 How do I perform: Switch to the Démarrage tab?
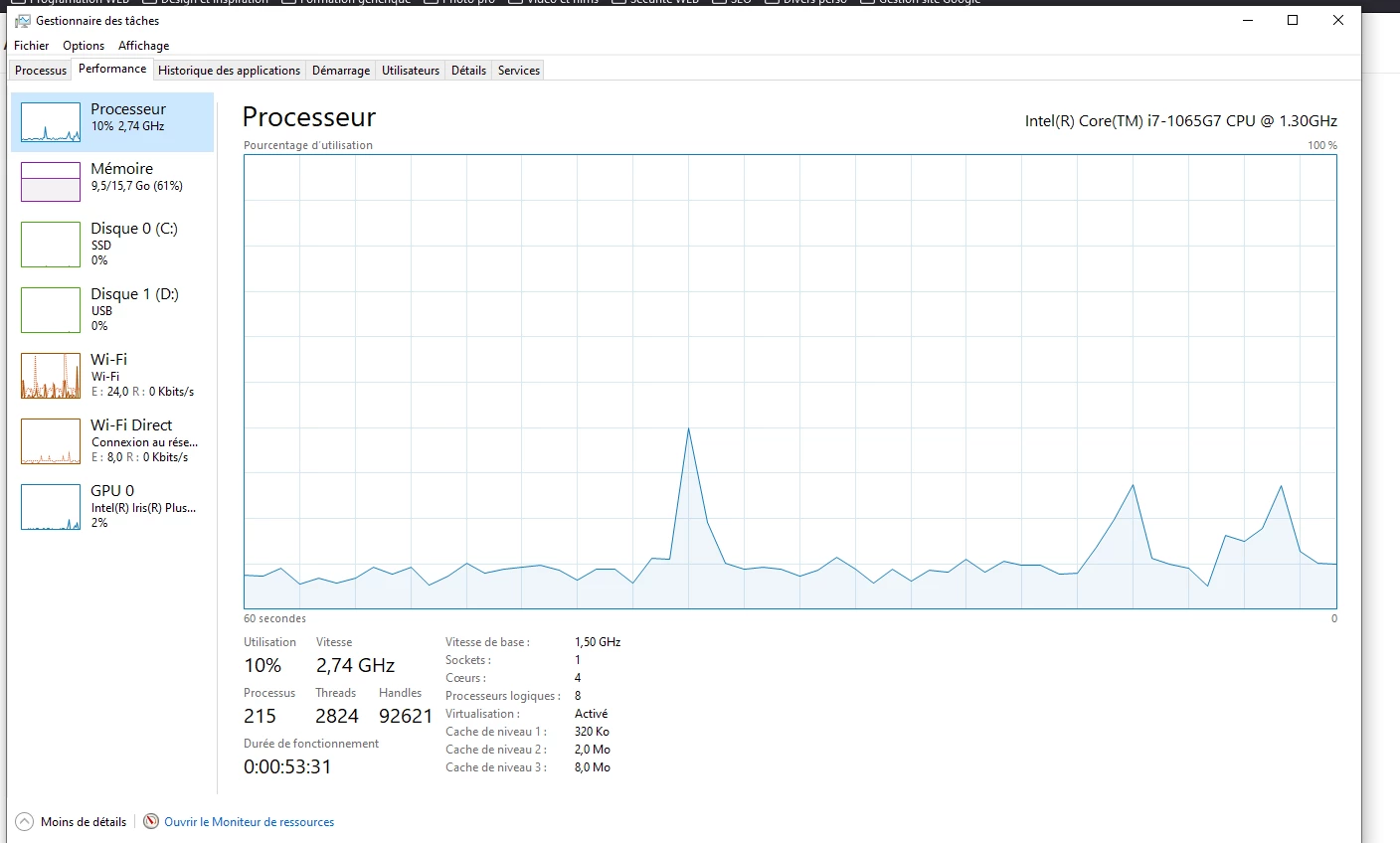(x=341, y=71)
